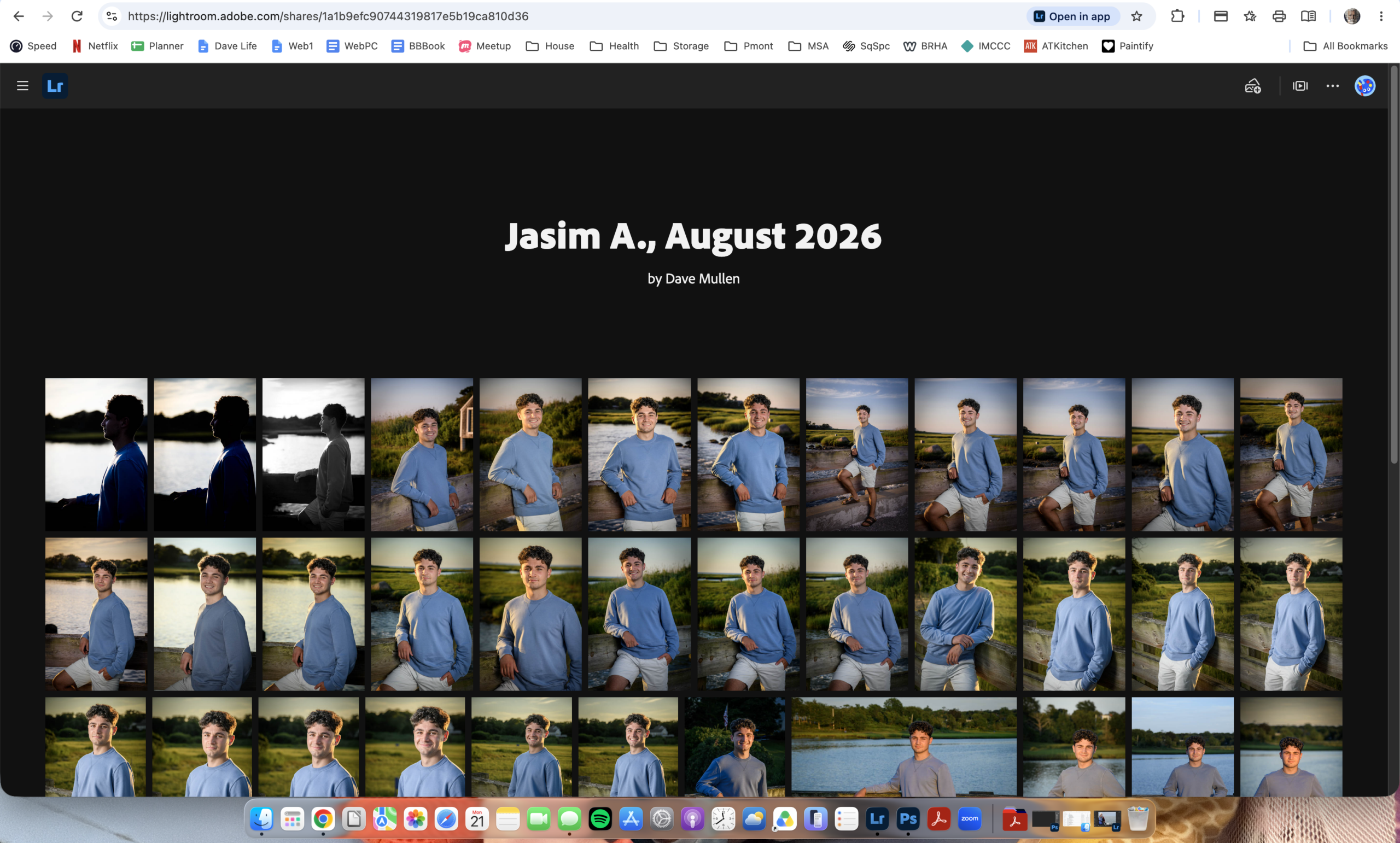1400x843 pixels.
Task: Open SqSpc bookmark
Action: 866,46
